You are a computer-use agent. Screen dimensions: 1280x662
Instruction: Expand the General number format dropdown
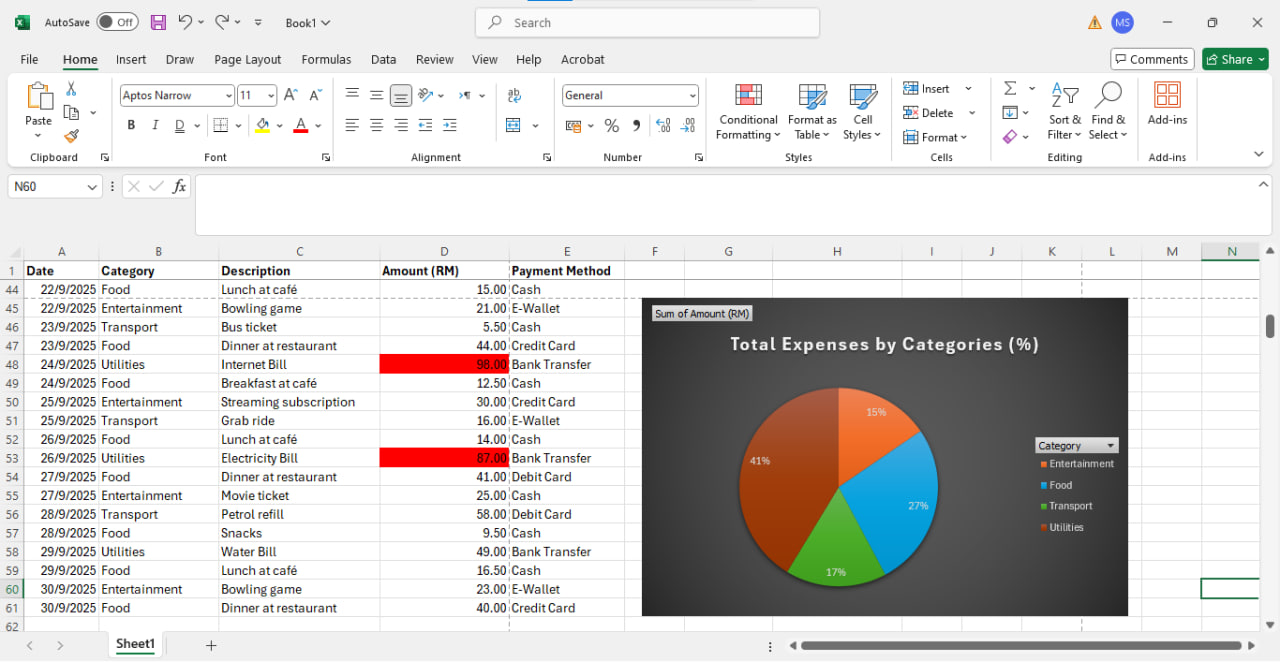point(692,96)
